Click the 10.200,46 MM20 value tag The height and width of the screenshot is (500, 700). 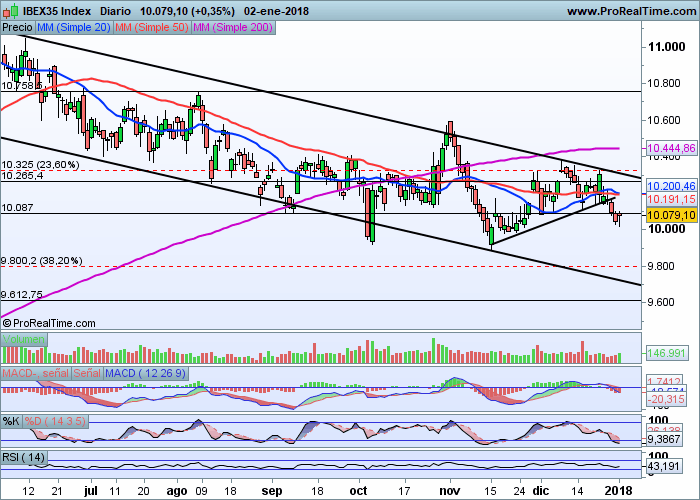pyautogui.click(x=671, y=186)
